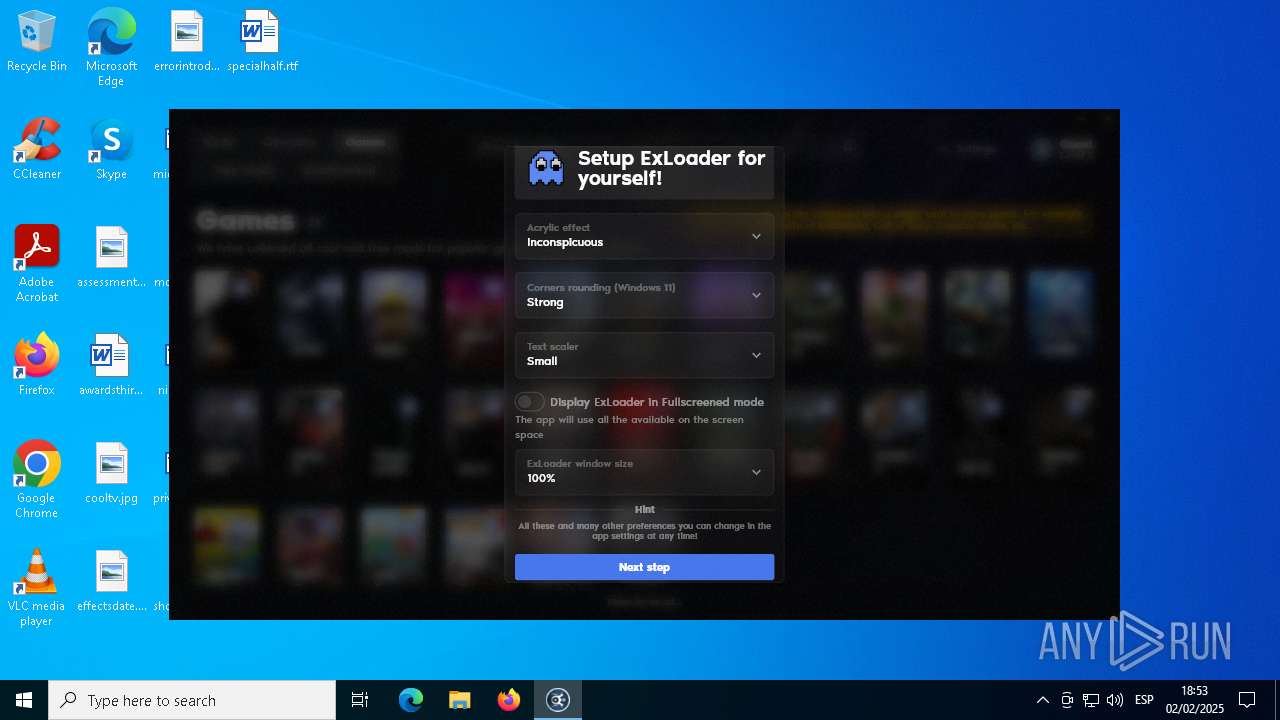Select the awardsthir document icon

111,366
